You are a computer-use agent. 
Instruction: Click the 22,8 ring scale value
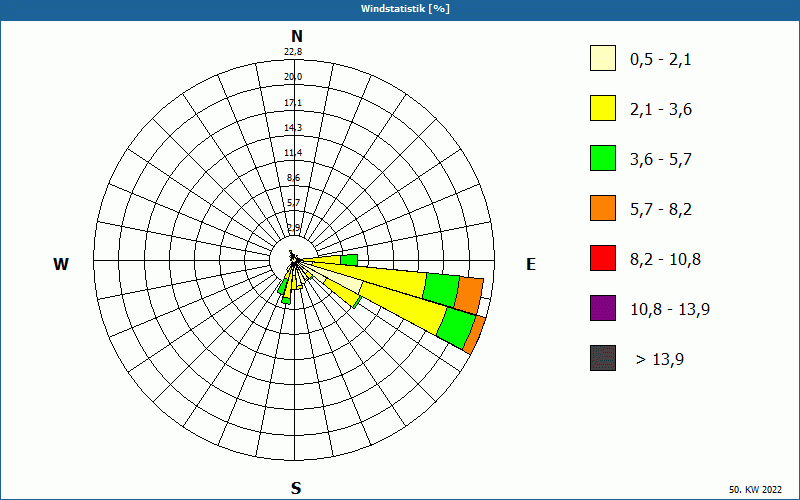[x=293, y=52]
